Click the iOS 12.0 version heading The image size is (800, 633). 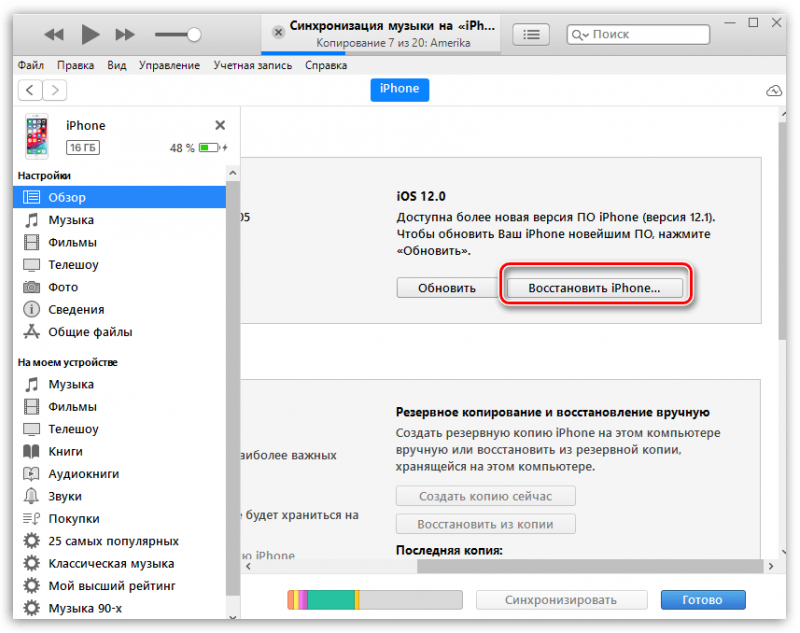tap(421, 196)
